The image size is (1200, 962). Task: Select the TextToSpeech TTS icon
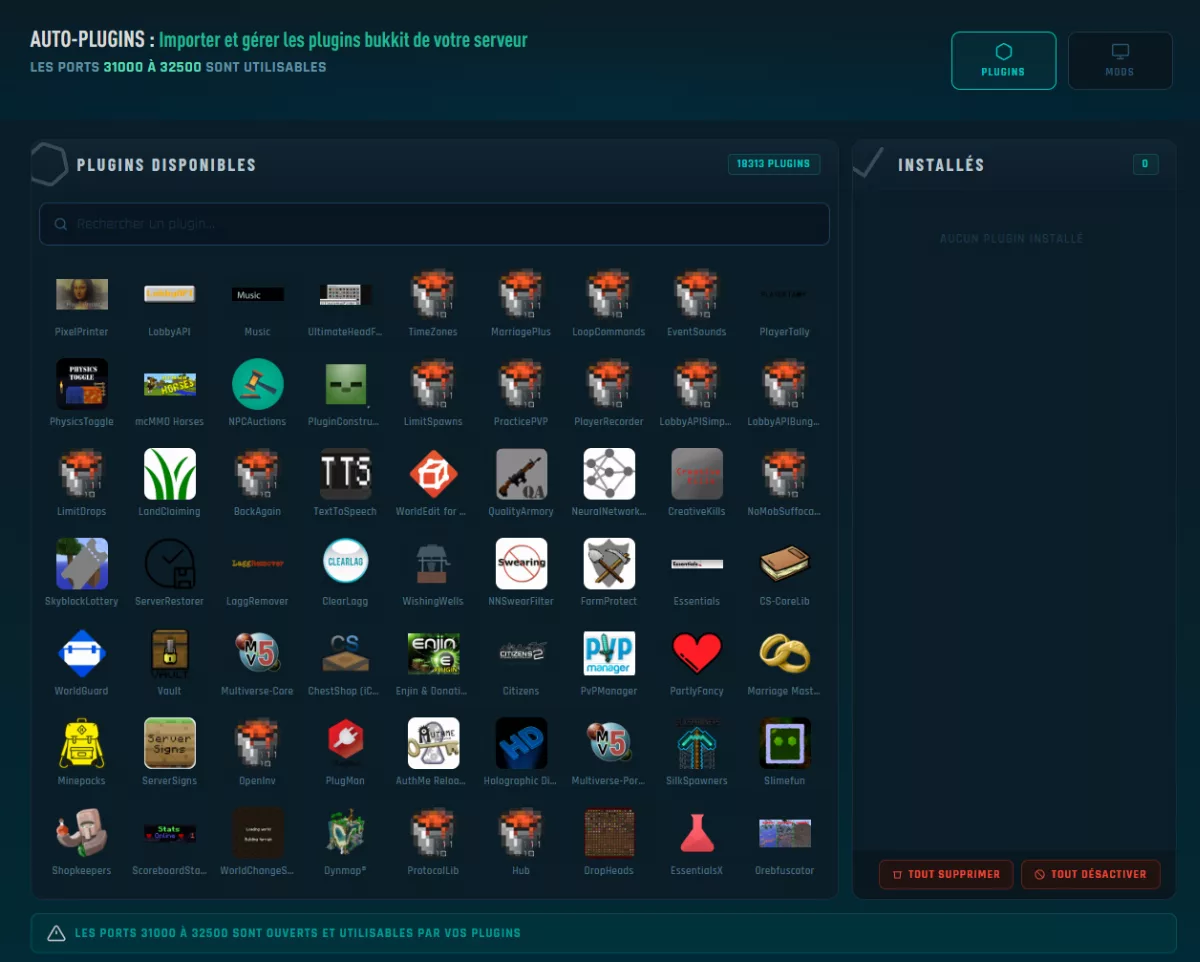(x=346, y=474)
